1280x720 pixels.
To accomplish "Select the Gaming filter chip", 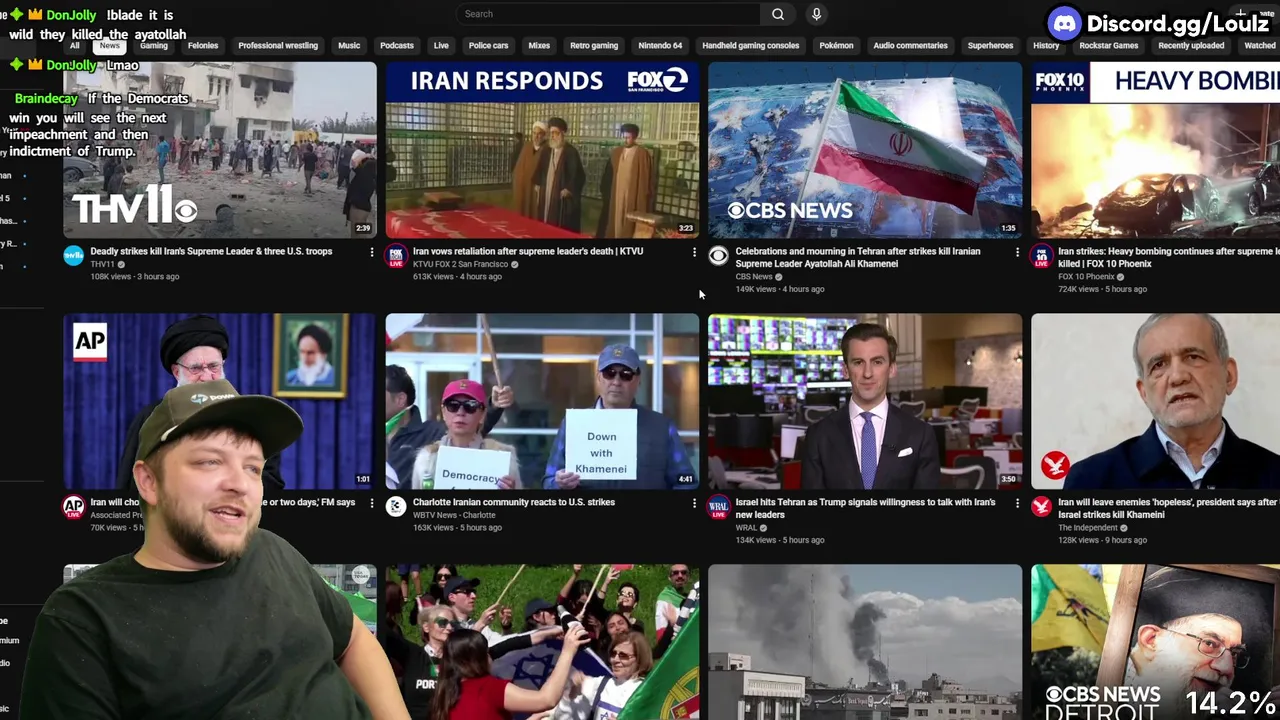I will pos(154,46).
